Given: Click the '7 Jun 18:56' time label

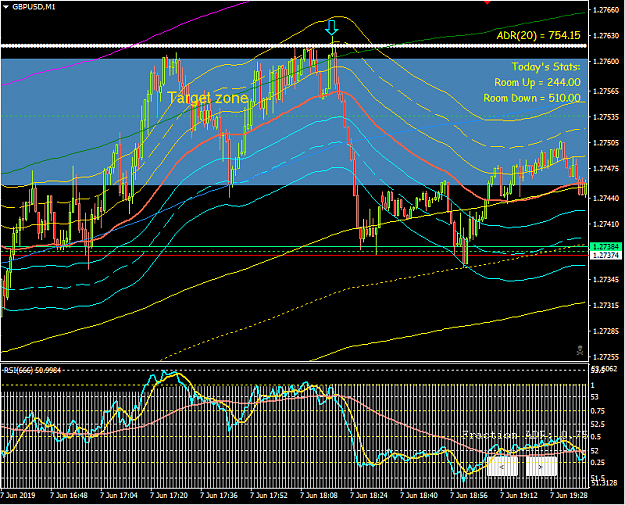Looking at the screenshot, I should 469,495.
